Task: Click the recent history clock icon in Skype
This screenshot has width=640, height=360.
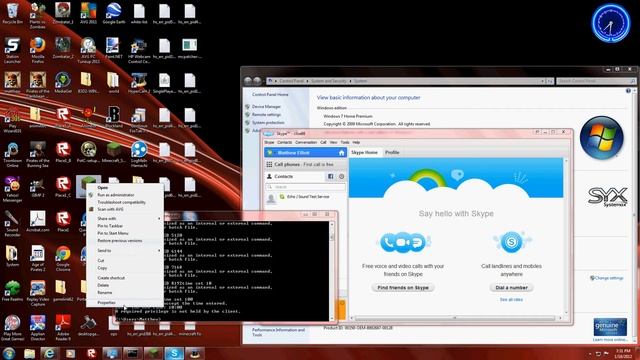Action: pos(341,176)
